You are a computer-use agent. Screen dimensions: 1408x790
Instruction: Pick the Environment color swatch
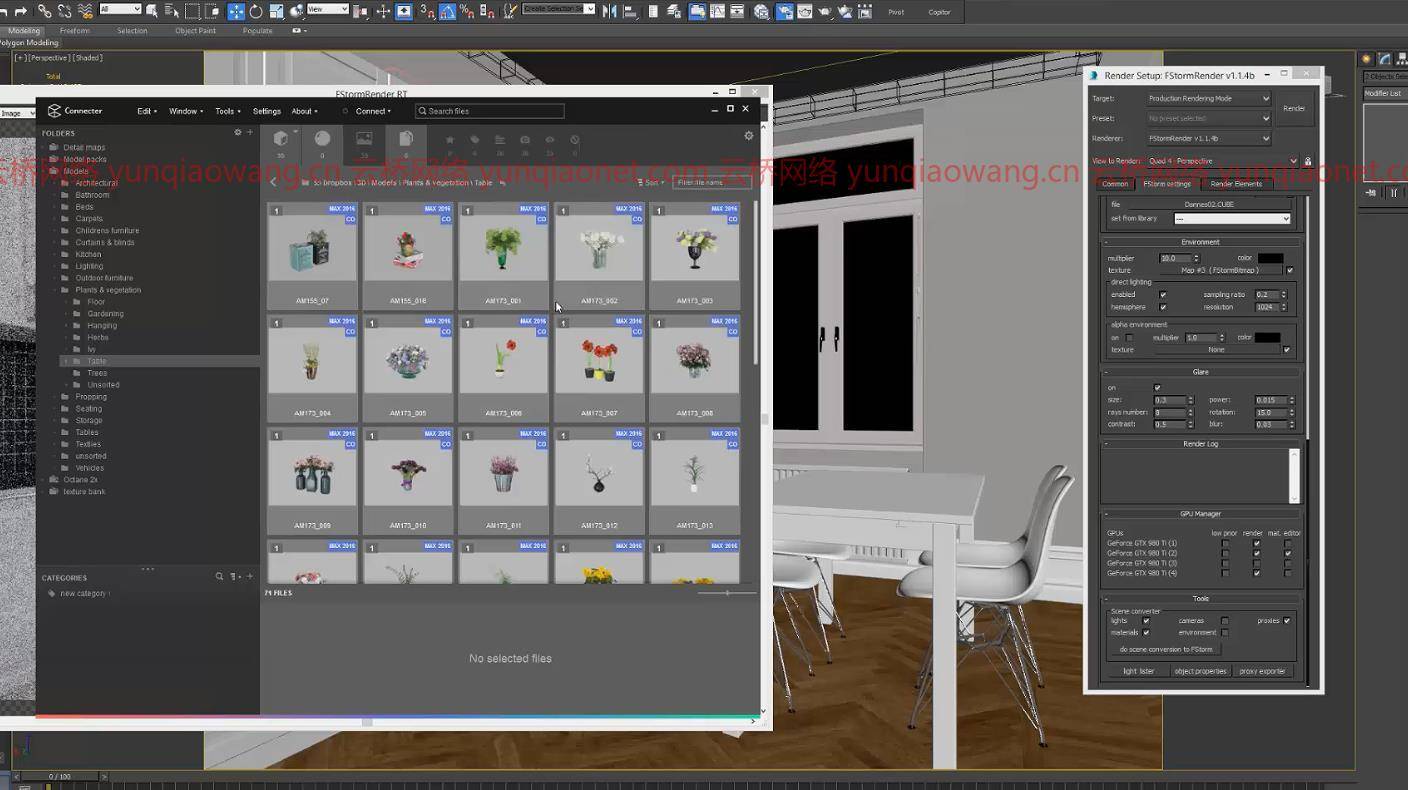1271,258
